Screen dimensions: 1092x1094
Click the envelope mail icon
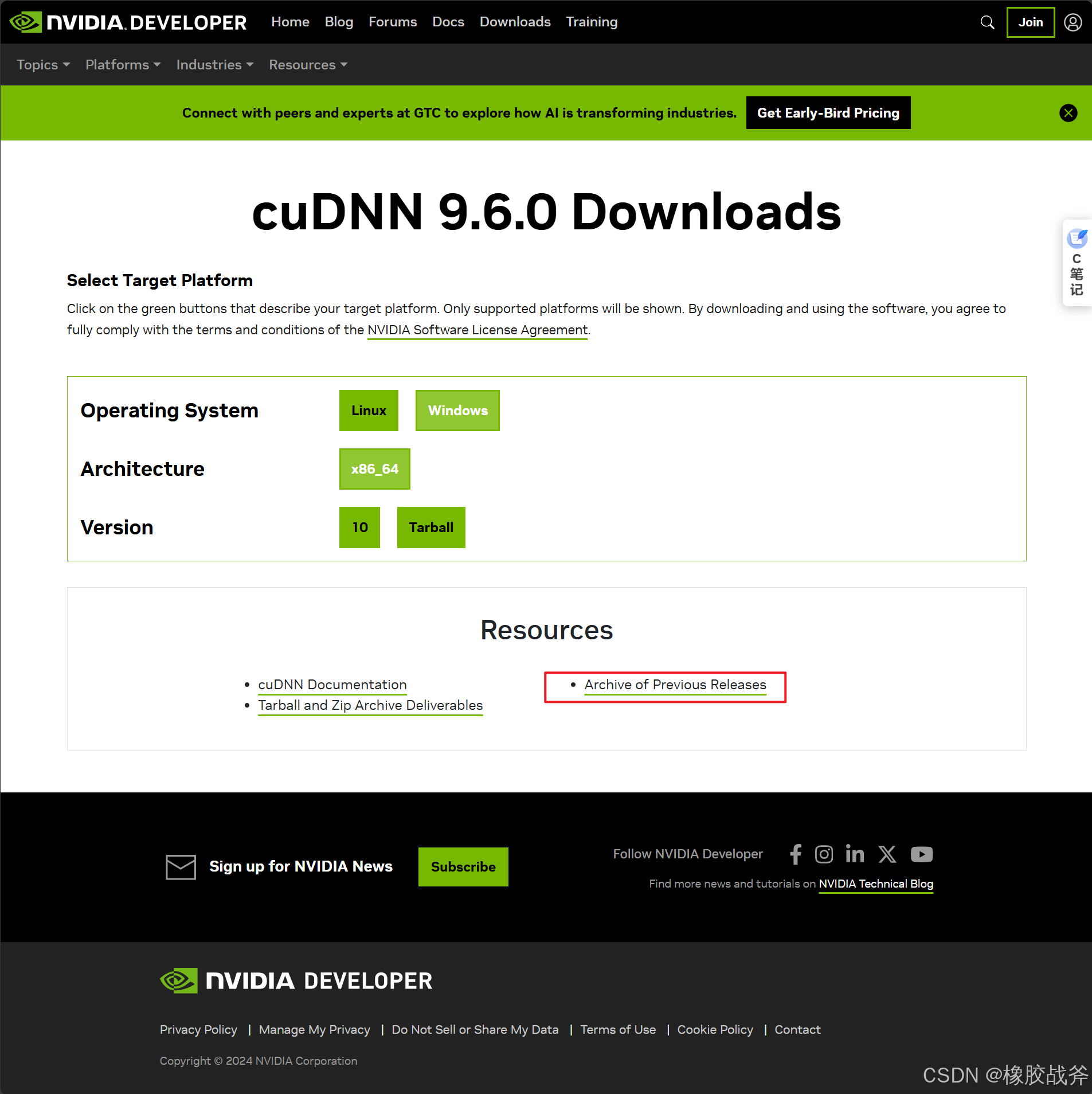click(x=181, y=866)
